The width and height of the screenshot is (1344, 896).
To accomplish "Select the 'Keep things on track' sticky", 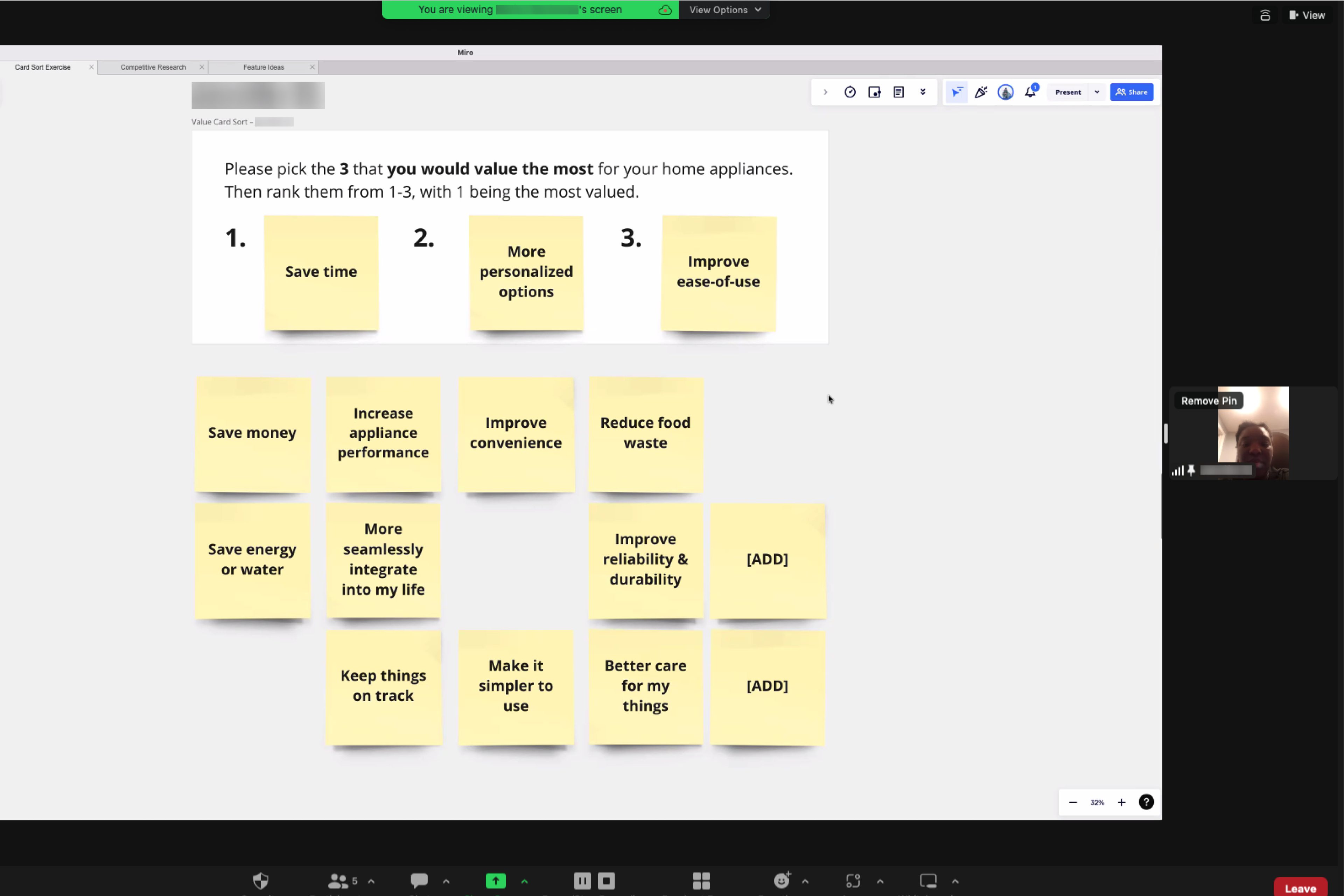I will coord(384,687).
